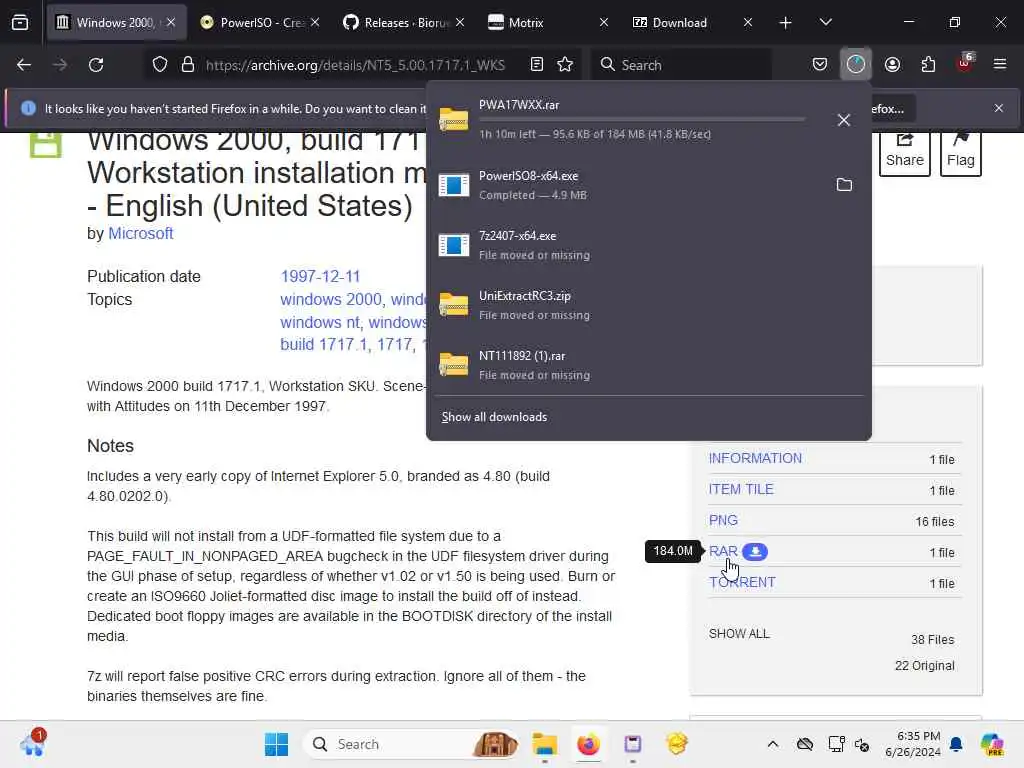Open weather widget on taskbar

point(32,743)
